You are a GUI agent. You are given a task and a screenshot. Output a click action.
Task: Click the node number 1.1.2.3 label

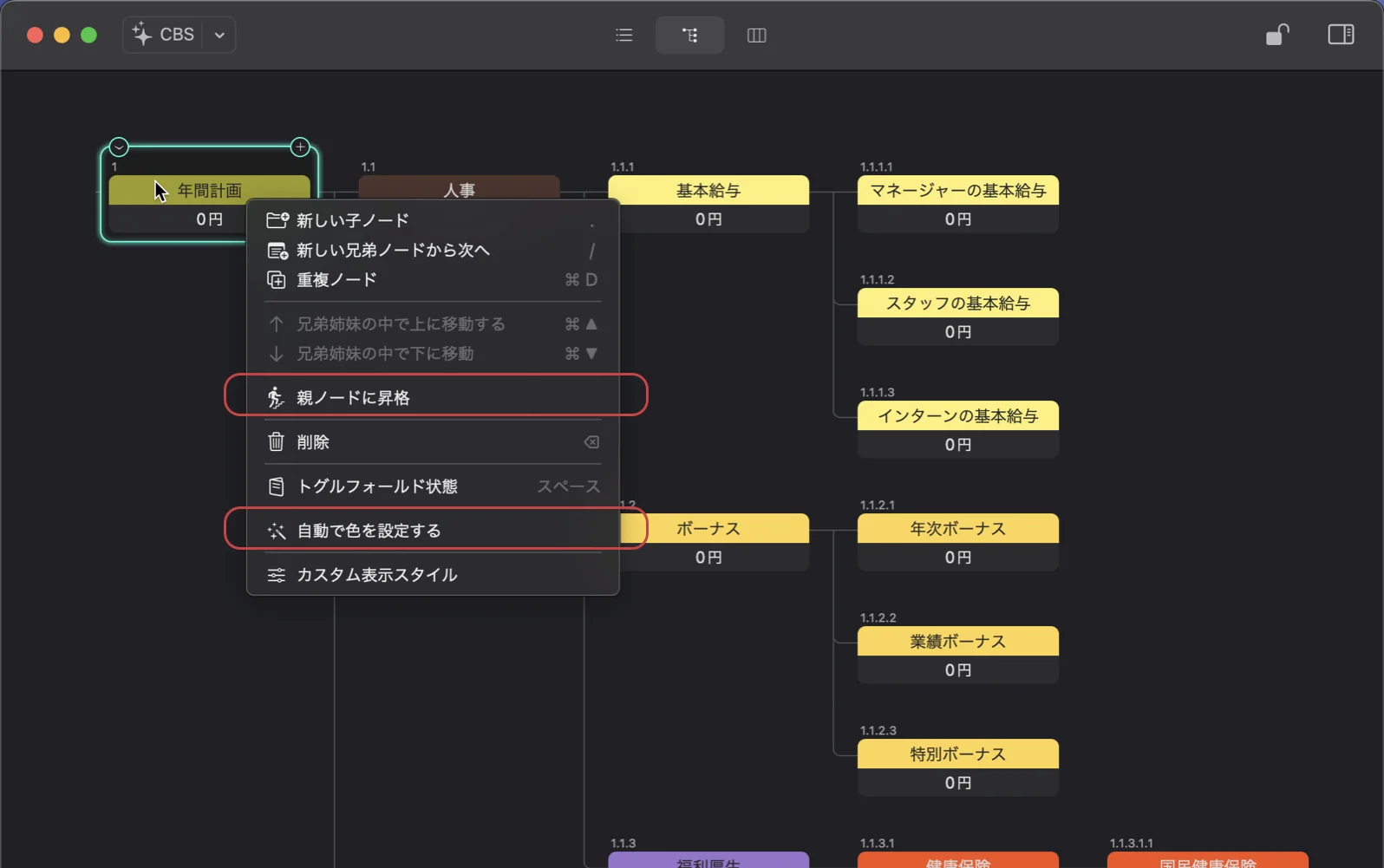click(878, 730)
